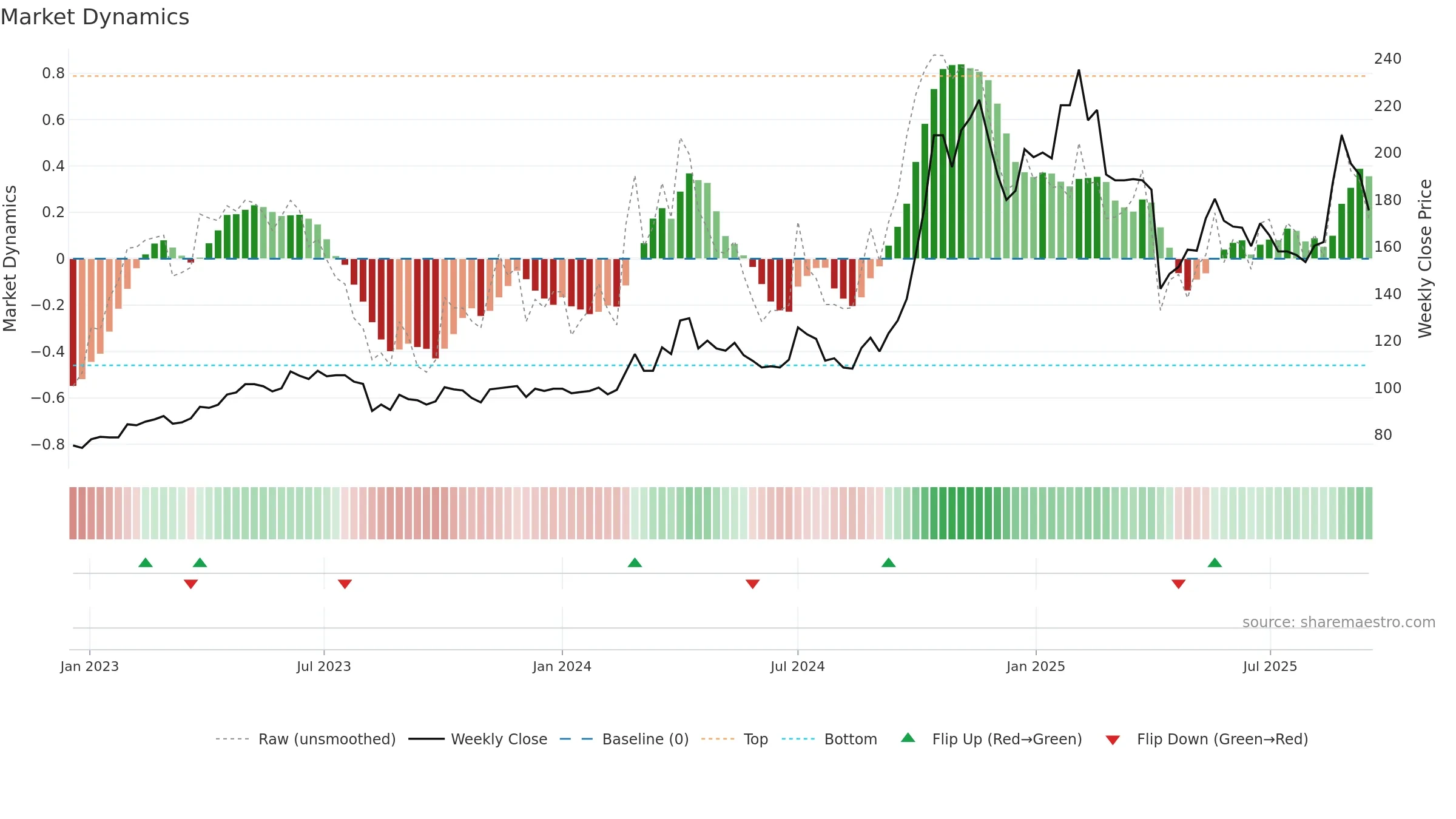Click the Jan 2023 x-axis label

coord(90,666)
